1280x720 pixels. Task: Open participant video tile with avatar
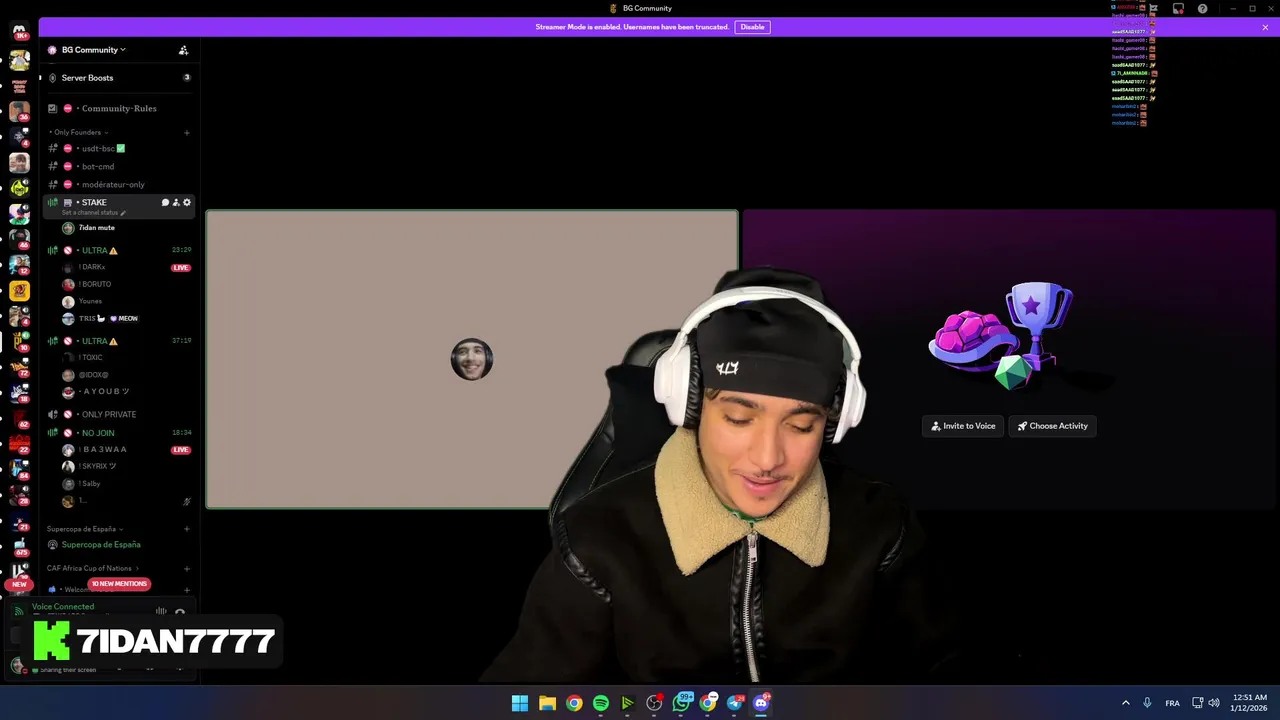pos(472,359)
